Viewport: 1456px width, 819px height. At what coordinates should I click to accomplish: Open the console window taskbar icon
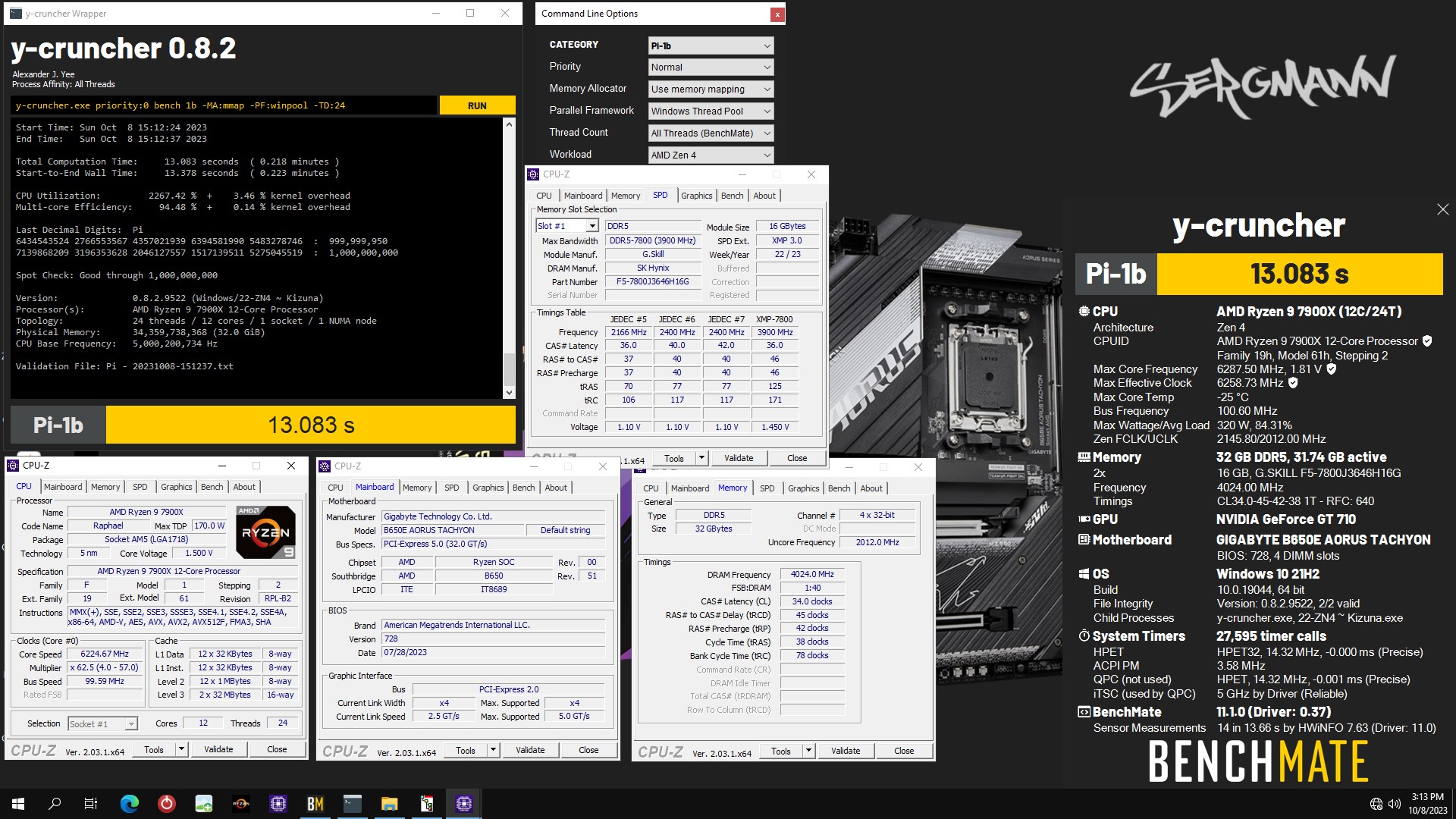click(352, 804)
